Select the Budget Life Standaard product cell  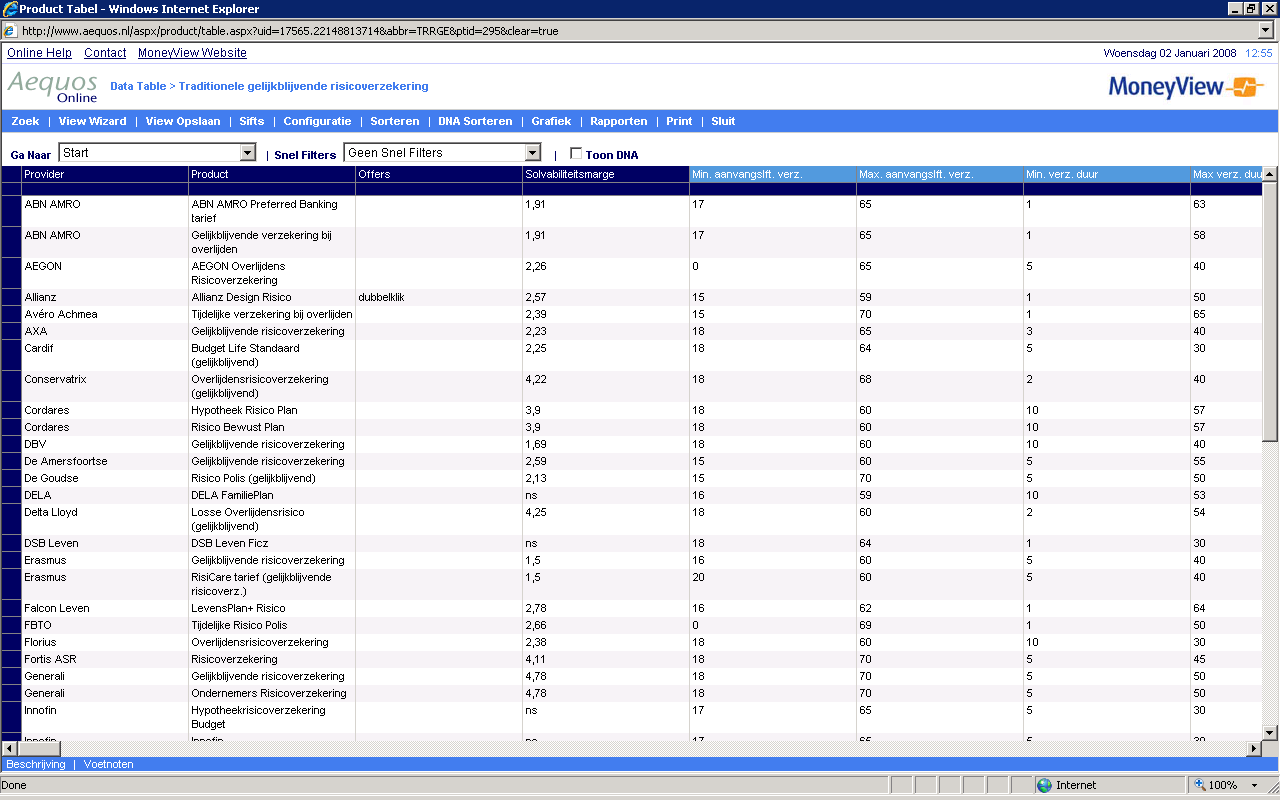pyautogui.click(x=271, y=355)
